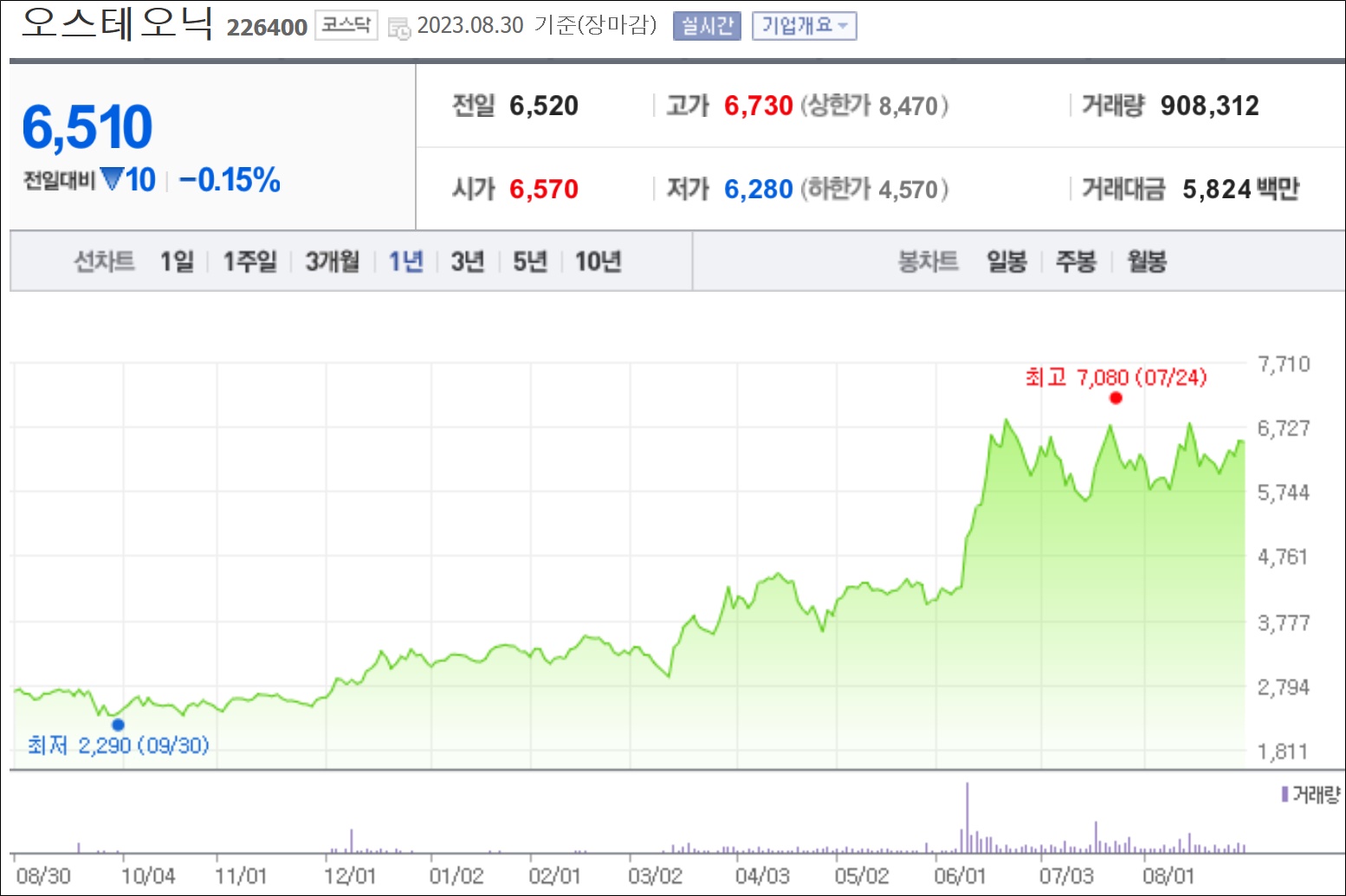Image resolution: width=1346 pixels, height=896 pixels.
Task: Click the red highest-price dot marker
Action: pyautogui.click(x=1116, y=398)
